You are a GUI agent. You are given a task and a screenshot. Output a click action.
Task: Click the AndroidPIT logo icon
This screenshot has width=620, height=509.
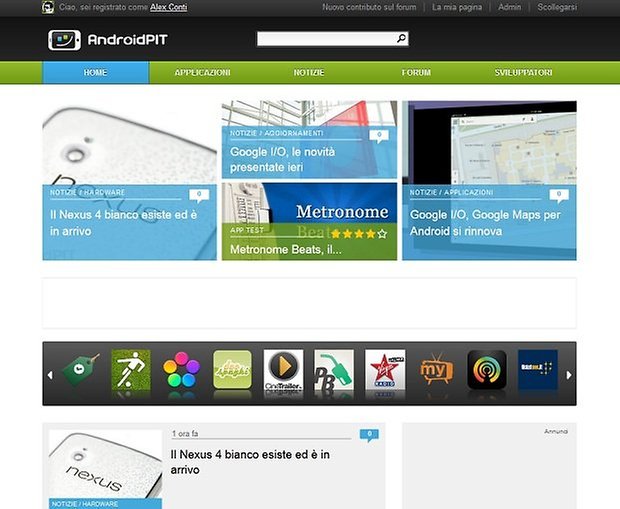(64, 40)
